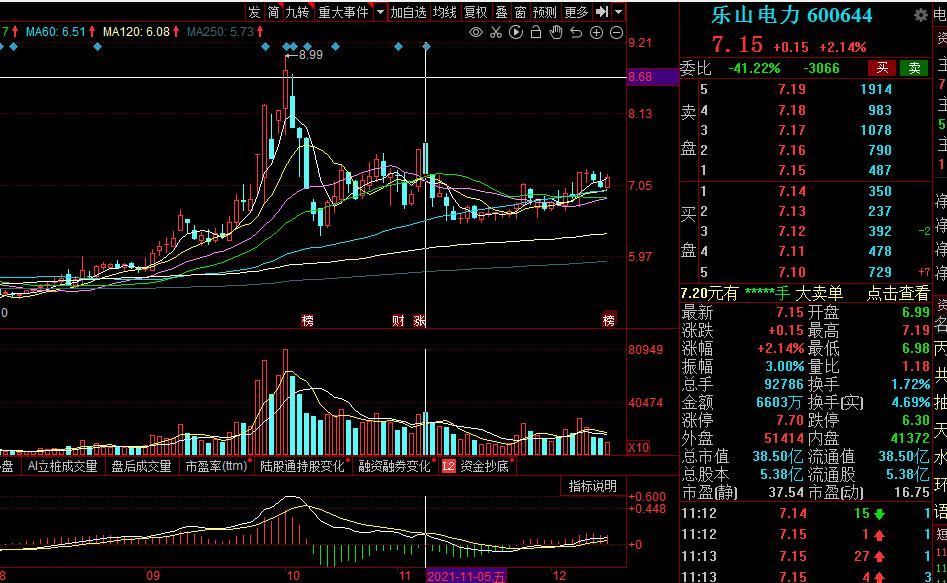Open the AI立桩成交量 tab
This screenshot has width=947, height=583.
[62, 465]
